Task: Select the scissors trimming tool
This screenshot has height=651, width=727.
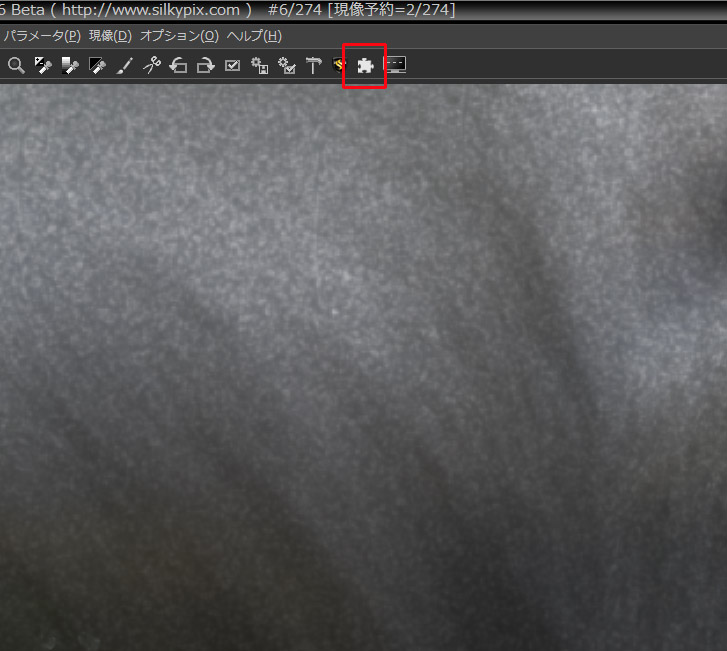Action: point(152,65)
